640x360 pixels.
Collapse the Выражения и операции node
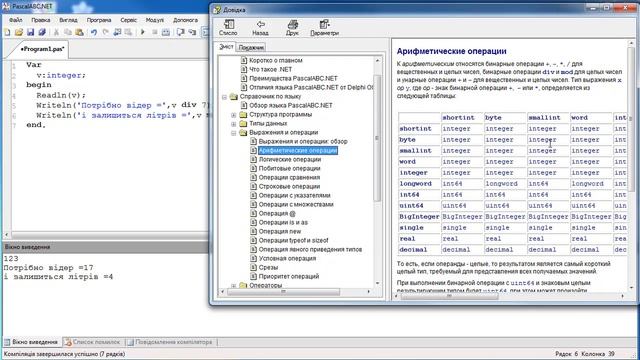(233, 133)
